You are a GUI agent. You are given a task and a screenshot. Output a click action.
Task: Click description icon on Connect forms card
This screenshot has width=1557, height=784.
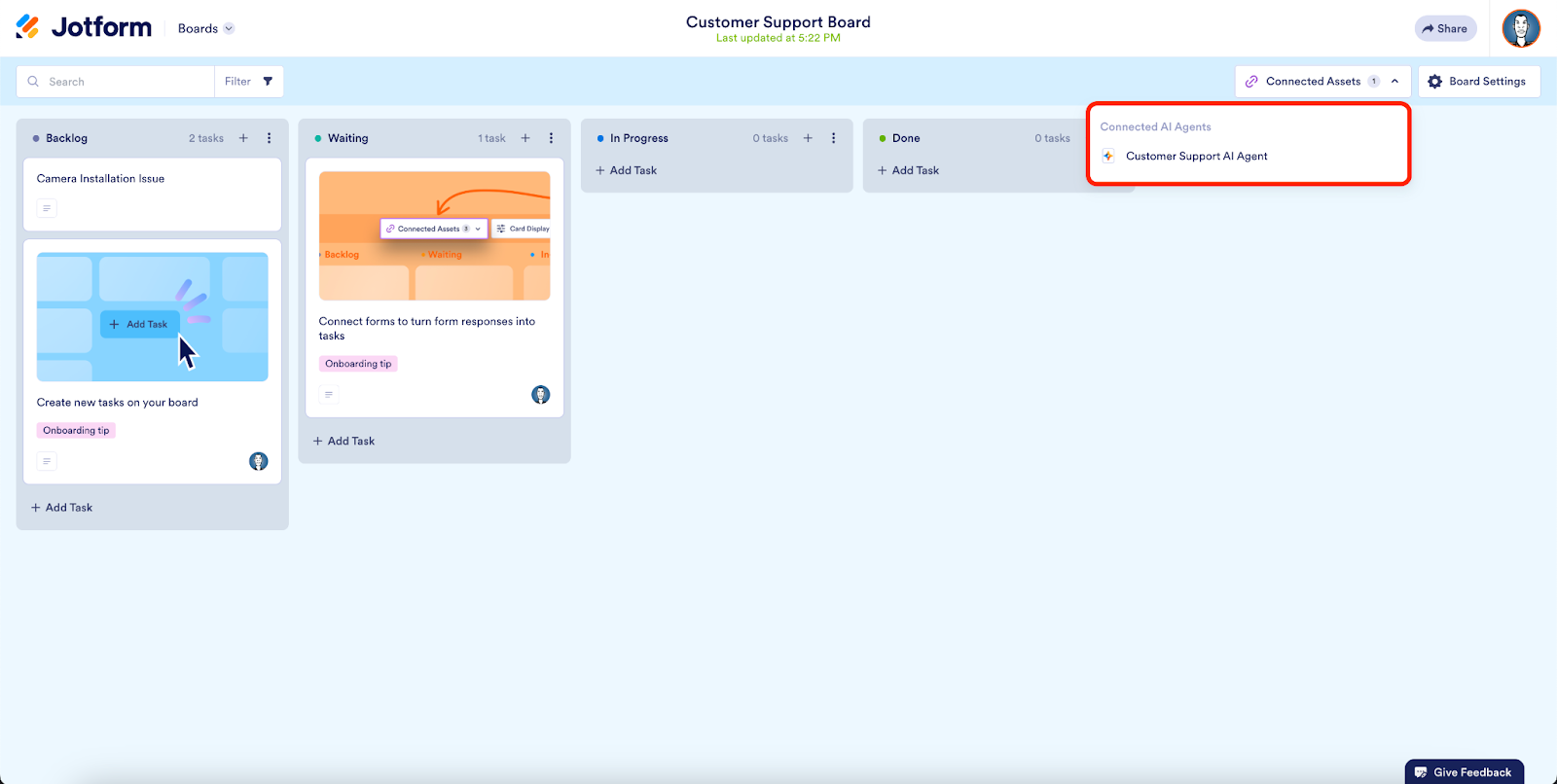point(329,395)
